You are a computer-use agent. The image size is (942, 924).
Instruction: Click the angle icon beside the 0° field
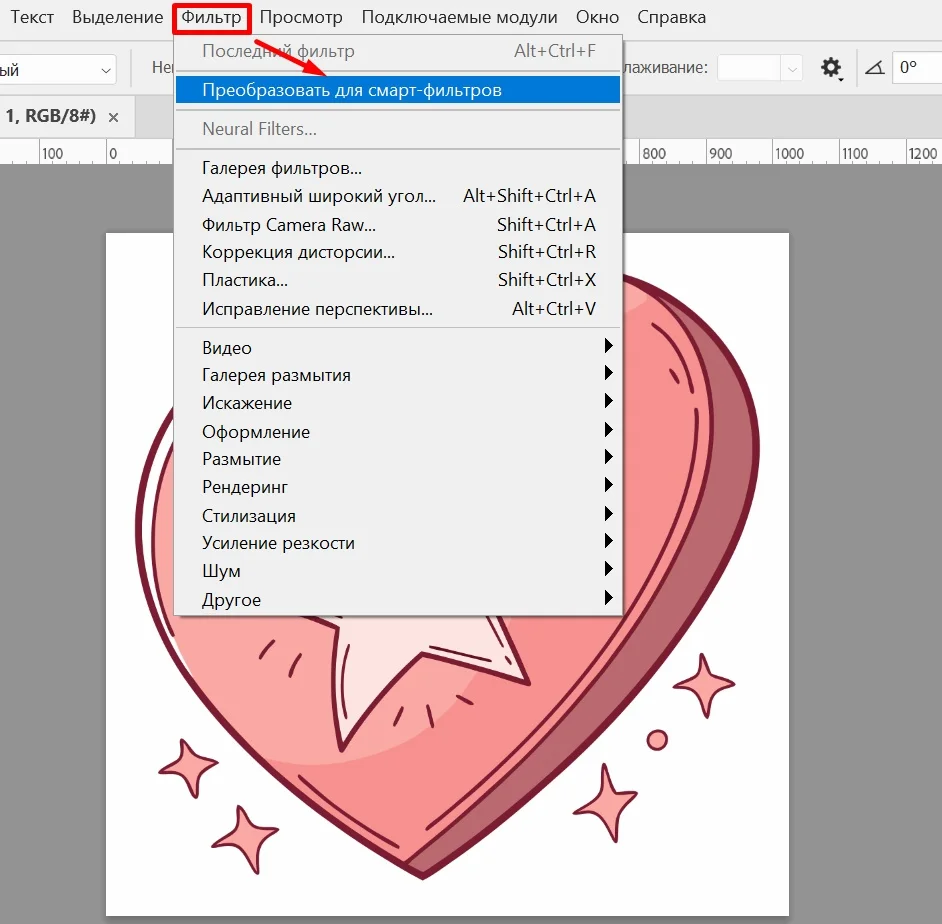click(875, 68)
